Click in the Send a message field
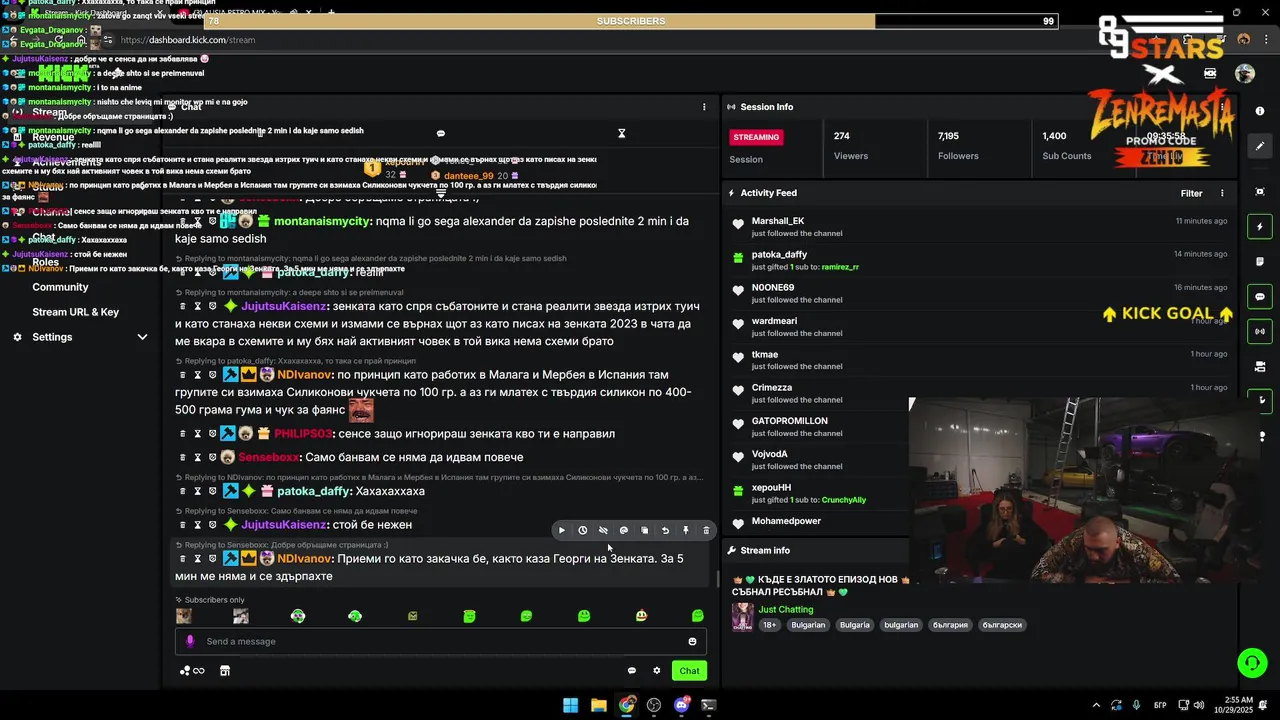The width and height of the screenshot is (1280, 720). tap(440, 642)
